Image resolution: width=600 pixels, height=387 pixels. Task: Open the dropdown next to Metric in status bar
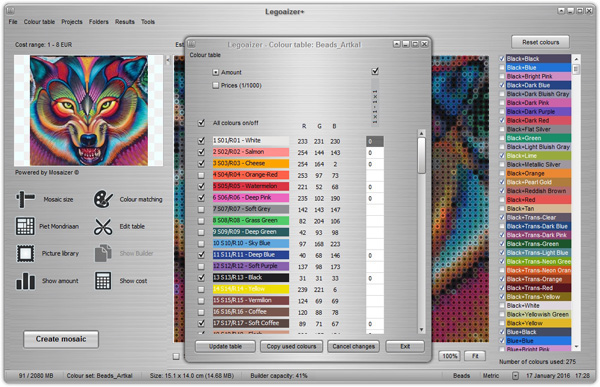[515, 376]
